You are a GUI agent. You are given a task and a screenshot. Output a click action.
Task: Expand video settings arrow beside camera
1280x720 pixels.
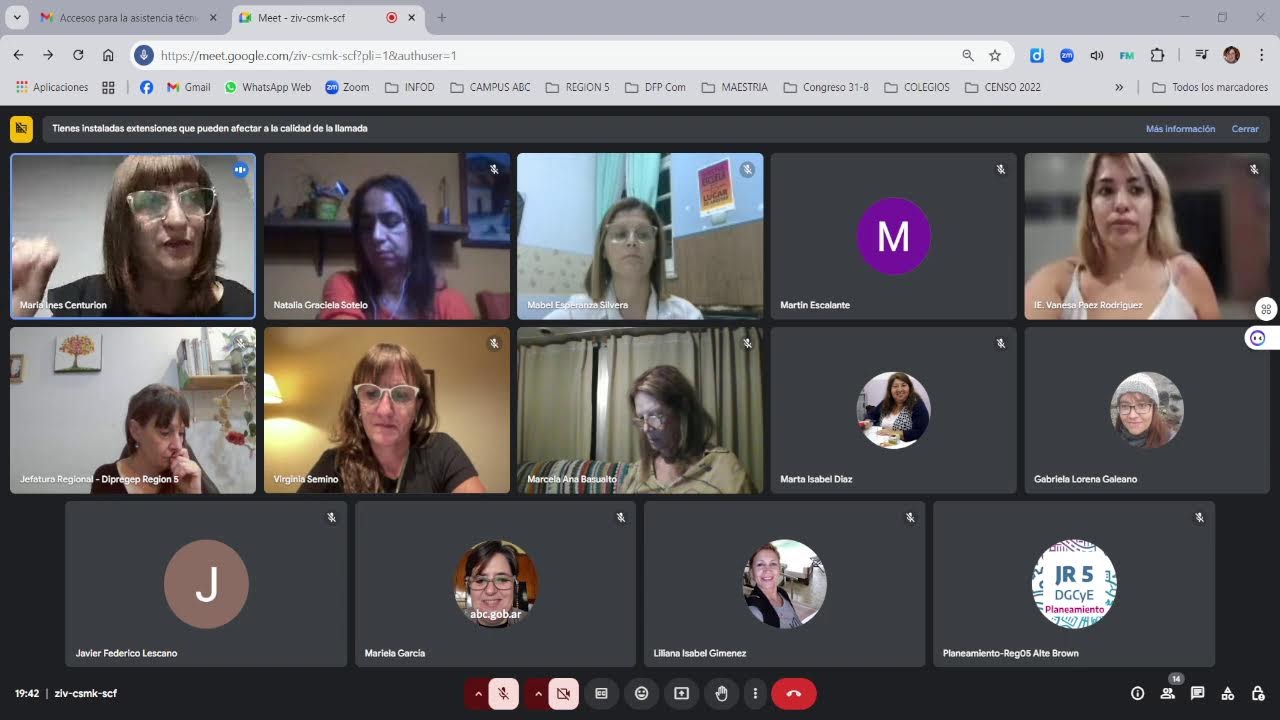pyautogui.click(x=537, y=693)
